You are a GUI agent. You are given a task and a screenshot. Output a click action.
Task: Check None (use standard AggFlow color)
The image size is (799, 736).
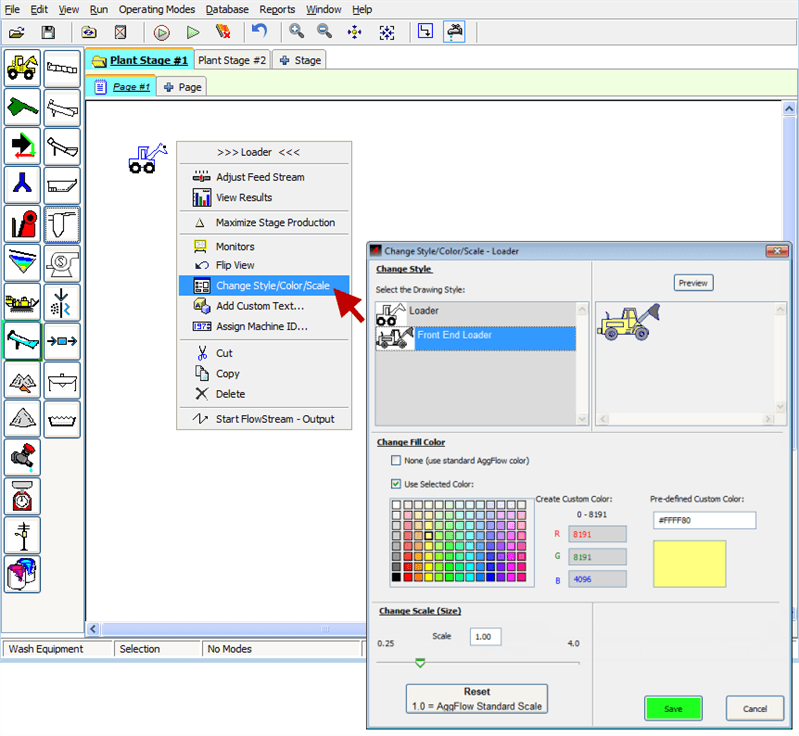pos(396,461)
